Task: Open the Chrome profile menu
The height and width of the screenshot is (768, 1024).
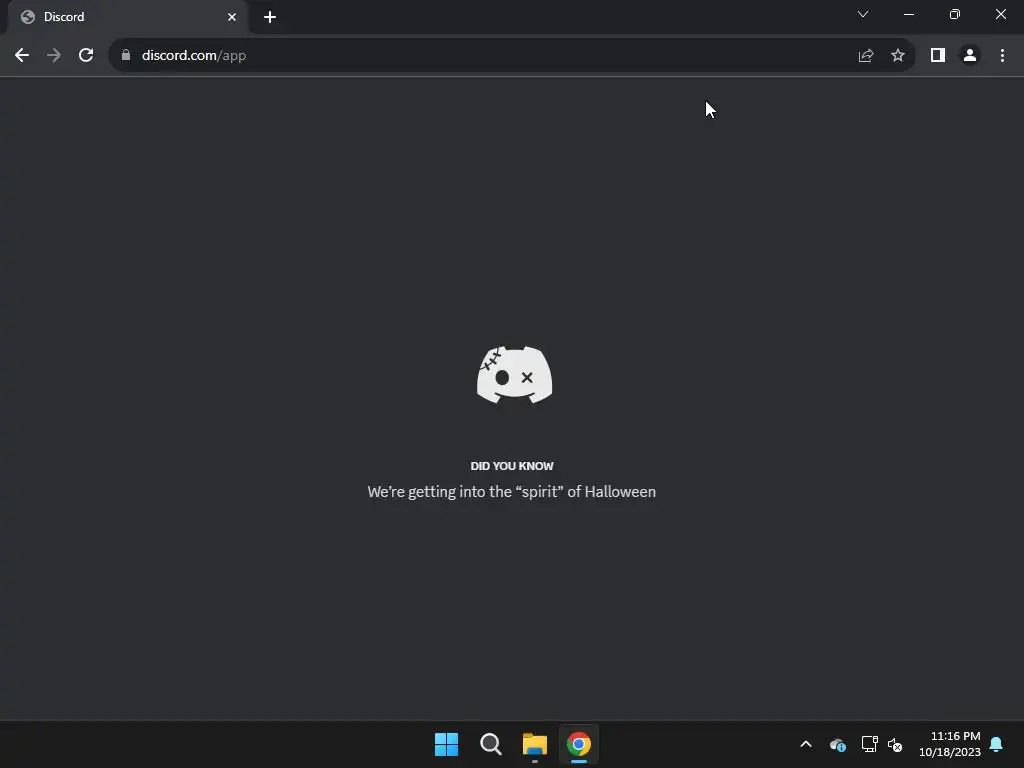Action: point(970,56)
